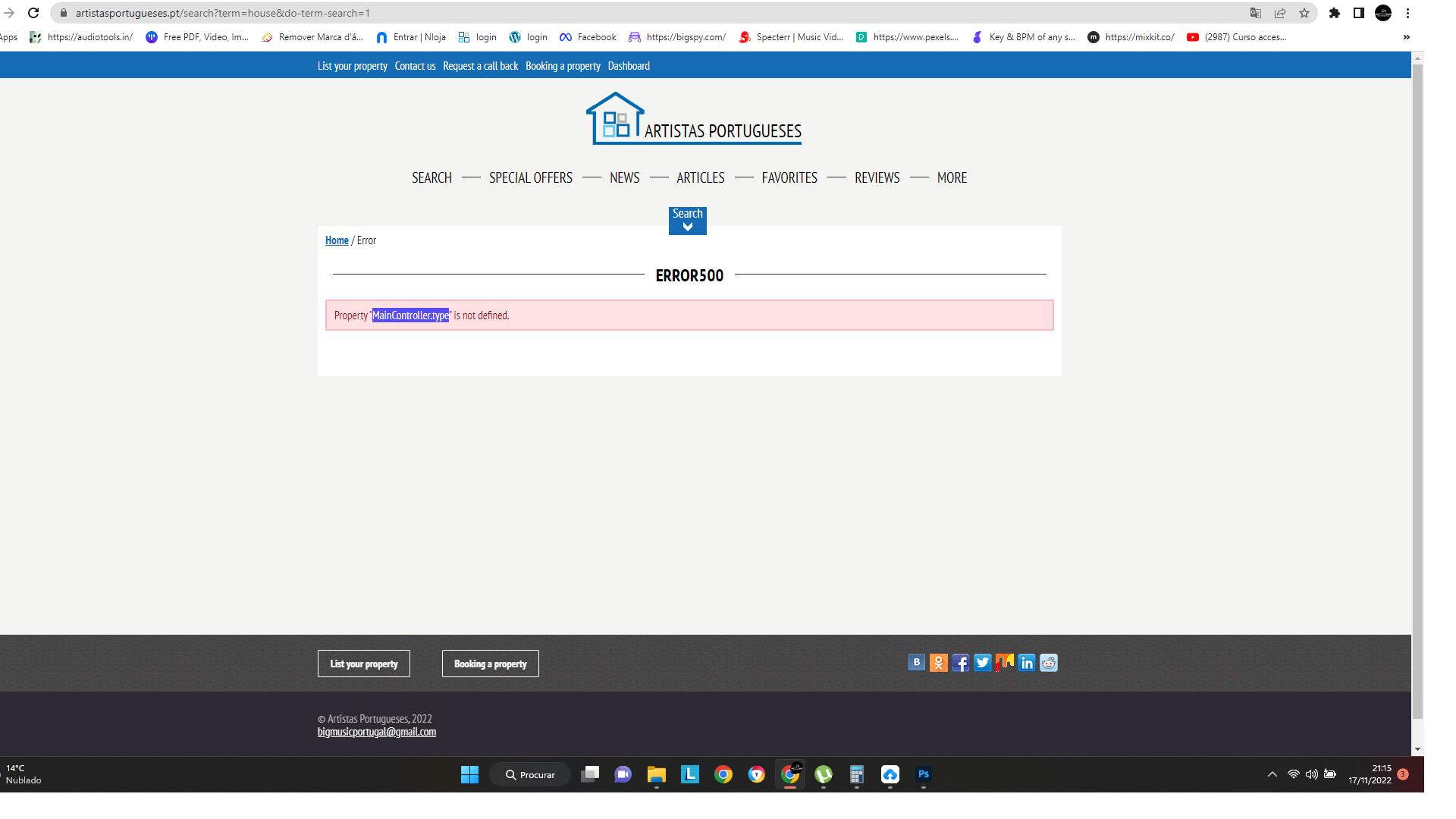Share on LinkedIn icon

pos(1026,663)
